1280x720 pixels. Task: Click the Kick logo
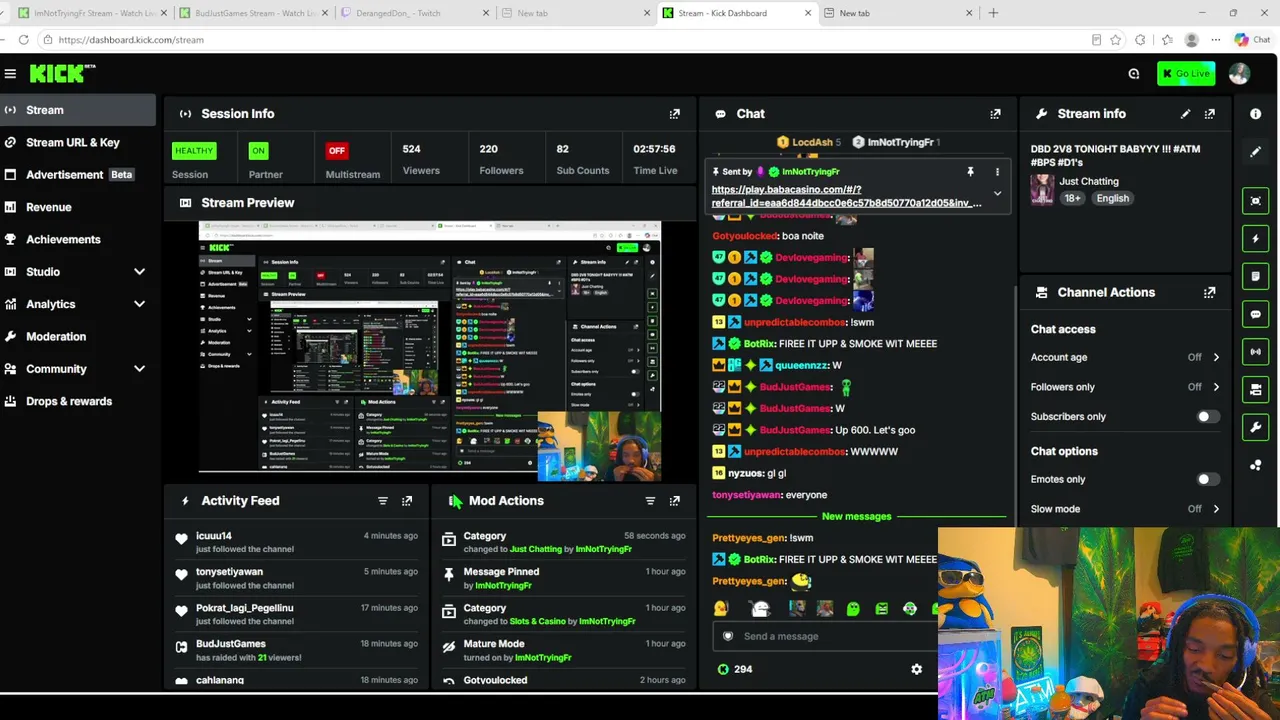[62, 73]
